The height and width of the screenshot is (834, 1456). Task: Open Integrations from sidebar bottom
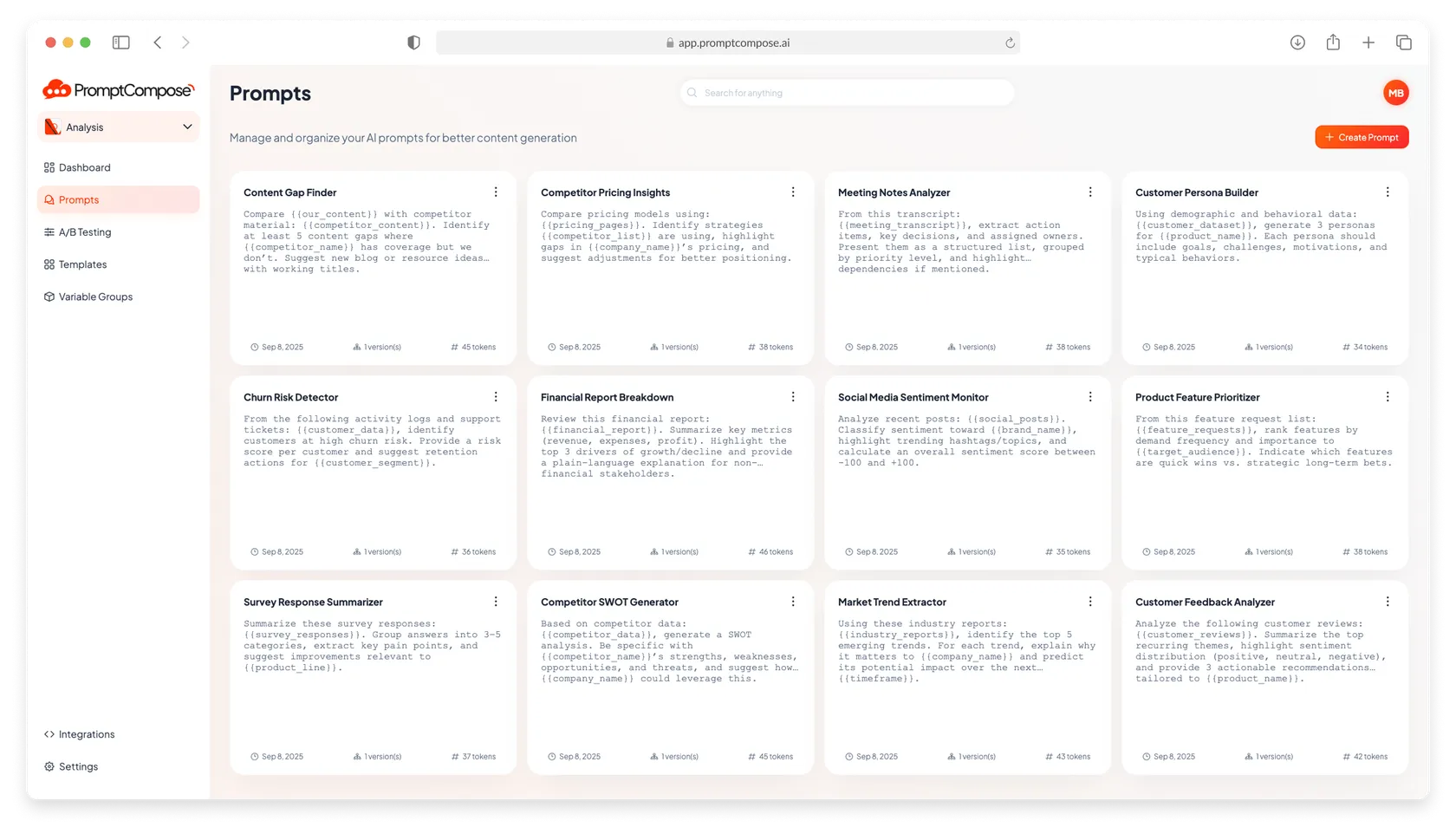click(86, 734)
